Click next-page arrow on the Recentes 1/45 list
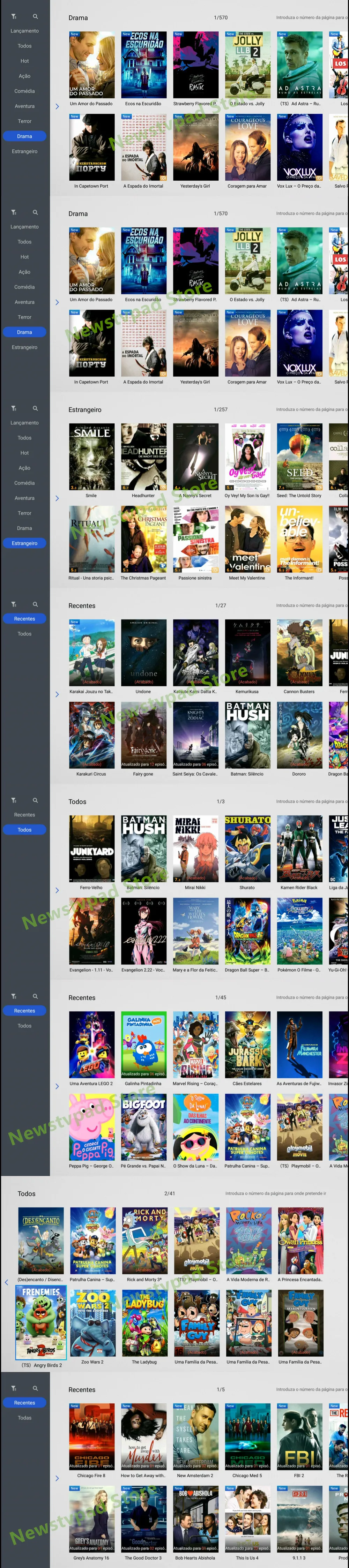Image resolution: width=349 pixels, height=1568 pixels. [x=57, y=1086]
